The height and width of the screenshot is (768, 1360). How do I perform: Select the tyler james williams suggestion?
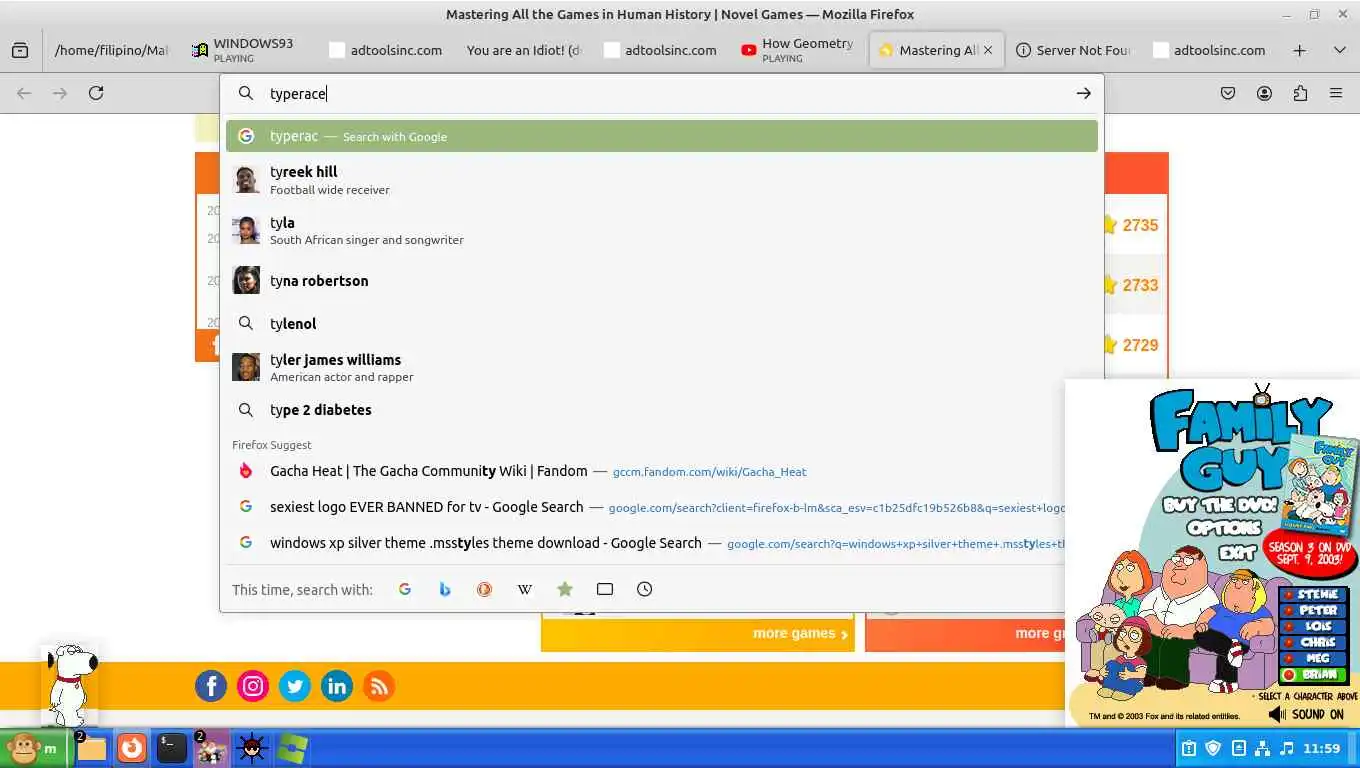coord(661,367)
